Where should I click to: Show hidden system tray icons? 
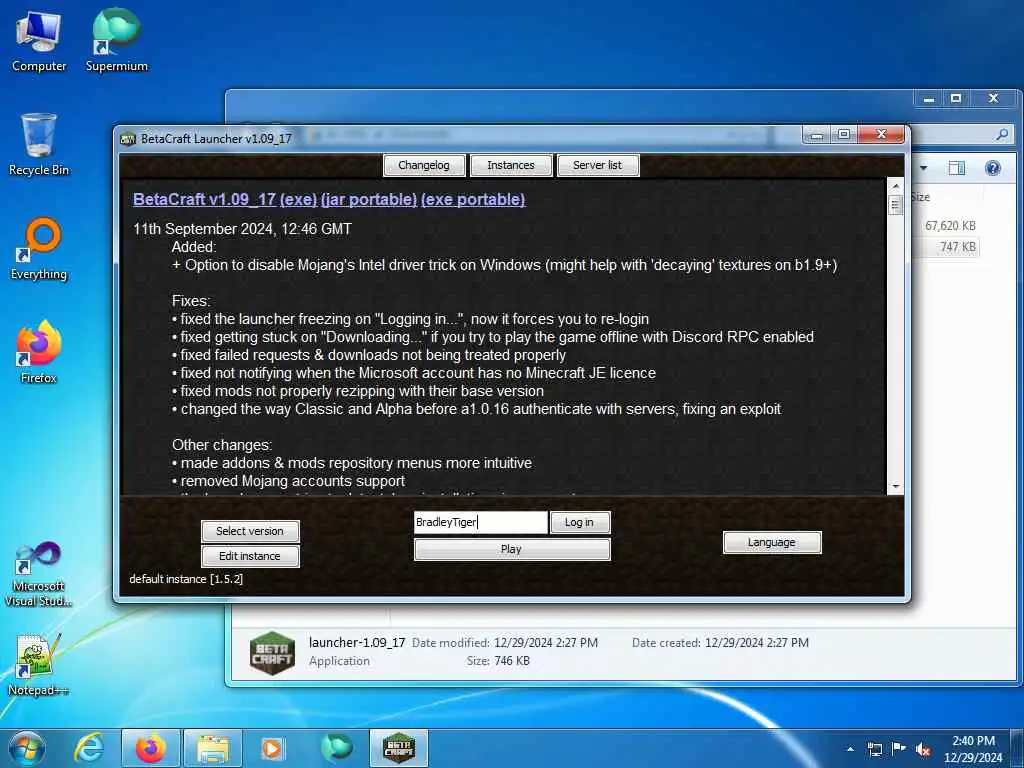pyautogui.click(x=850, y=749)
